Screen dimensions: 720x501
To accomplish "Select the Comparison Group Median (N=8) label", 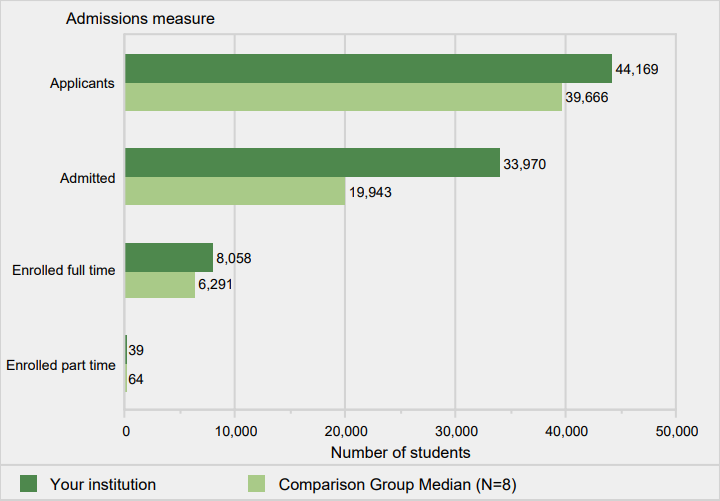I will point(397,484).
